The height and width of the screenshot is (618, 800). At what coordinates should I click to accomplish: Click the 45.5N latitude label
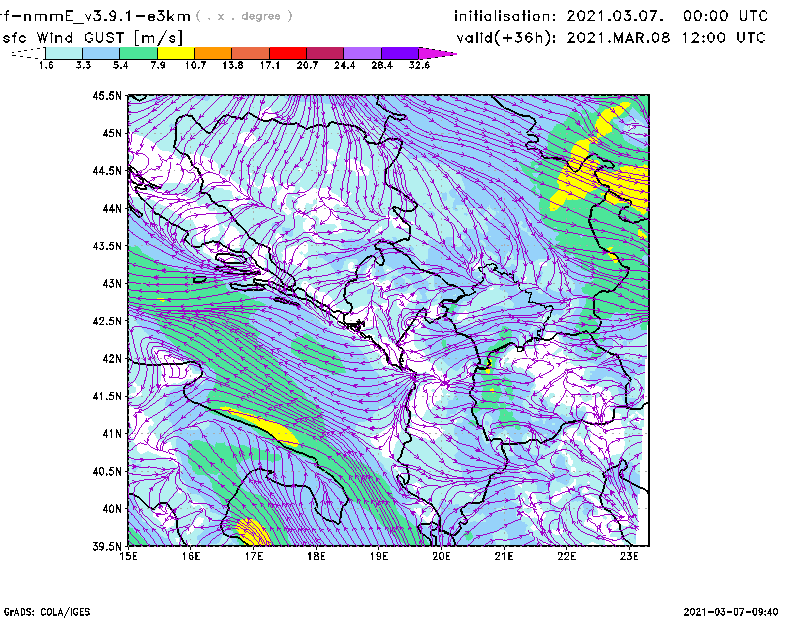[108, 95]
